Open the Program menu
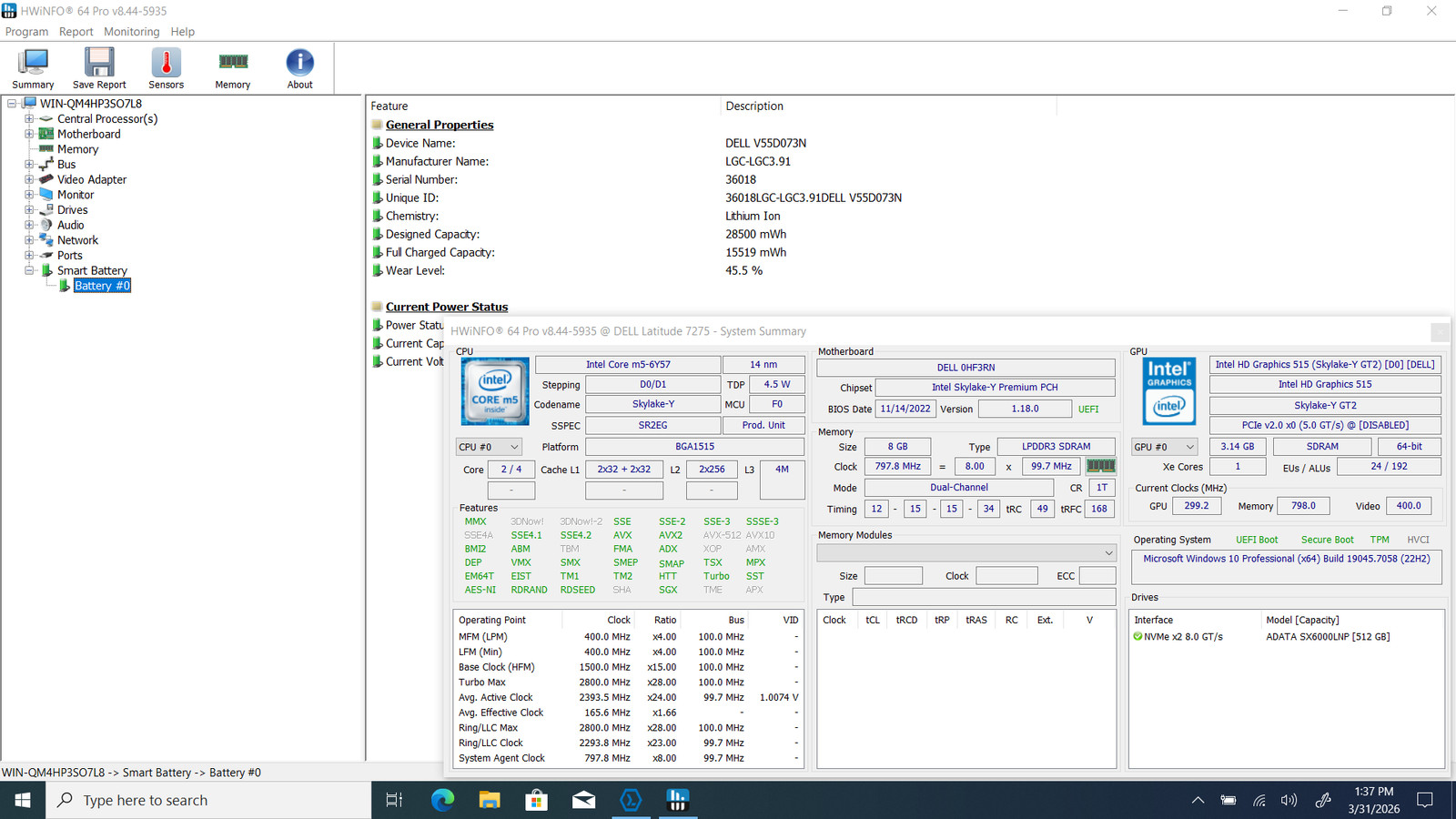Screen dimensions: 1456x819 (x=27, y=32)
